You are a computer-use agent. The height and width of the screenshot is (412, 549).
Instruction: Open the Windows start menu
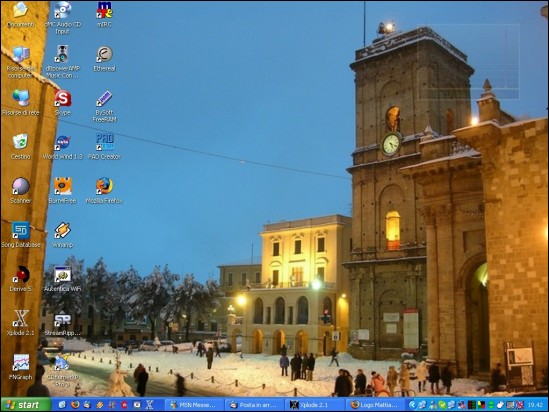point(26,405)
